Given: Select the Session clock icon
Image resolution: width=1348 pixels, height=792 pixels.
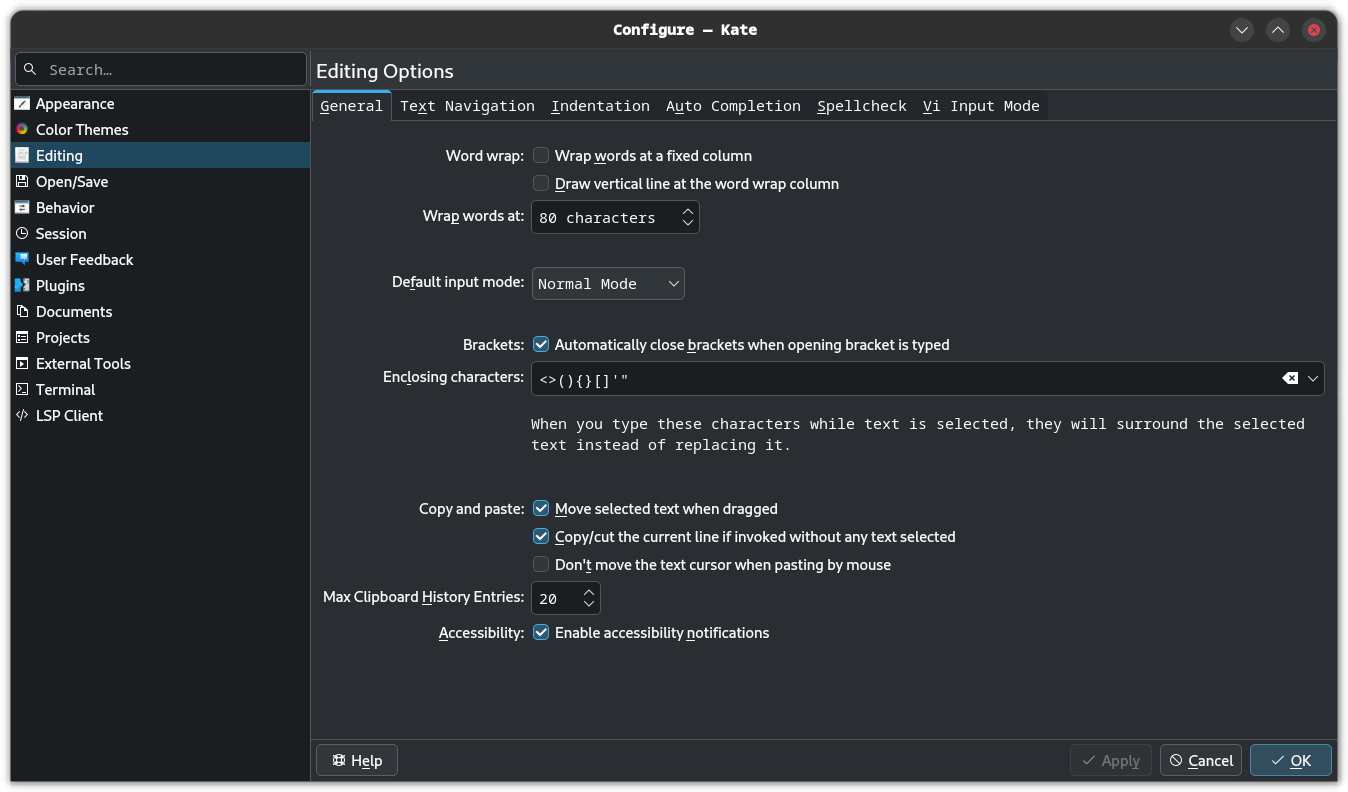Looking at the screenshot, I should tap(22, 233).
